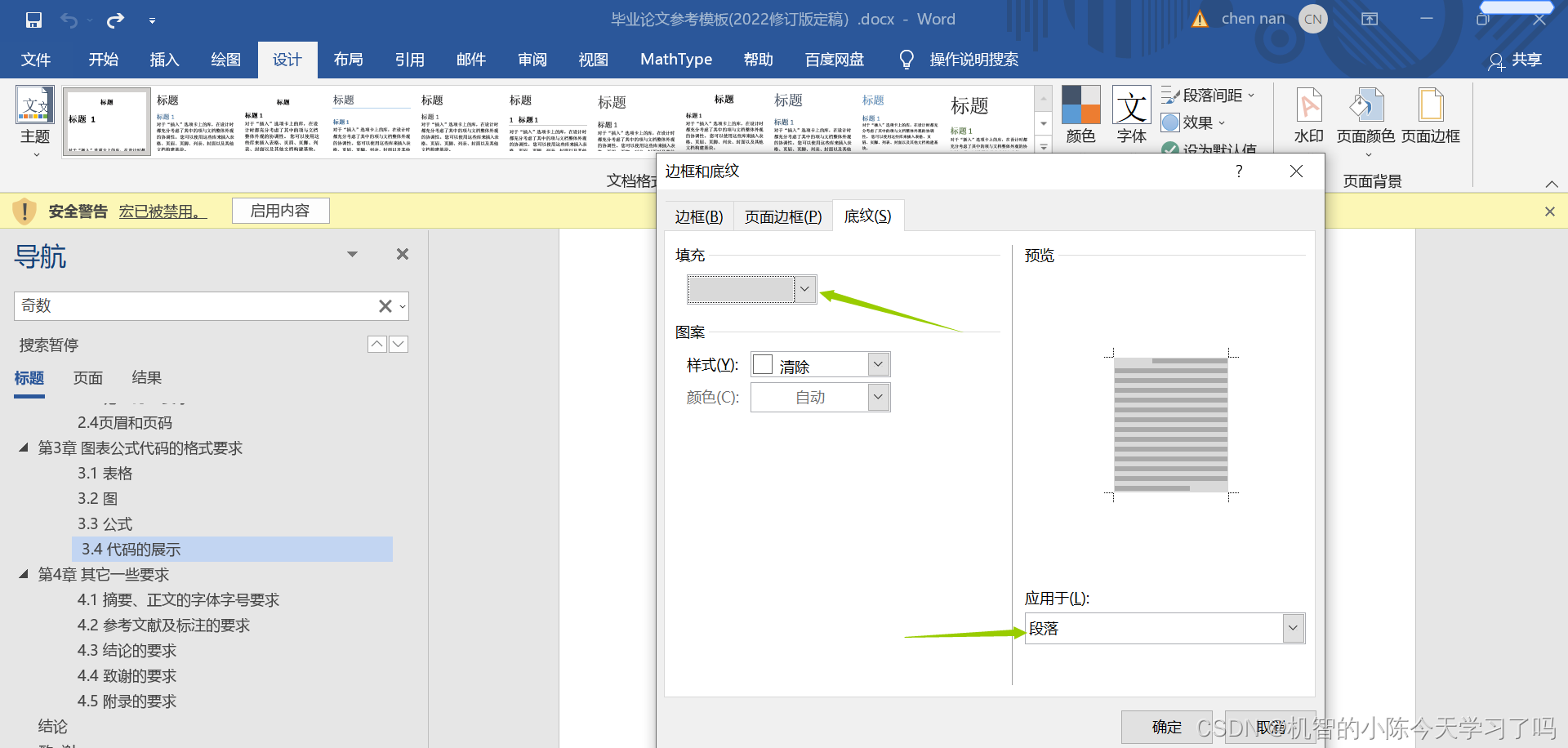
Task: Select the first document style set thumbnail
Action: pyautogui.click(x=107, y=122)
